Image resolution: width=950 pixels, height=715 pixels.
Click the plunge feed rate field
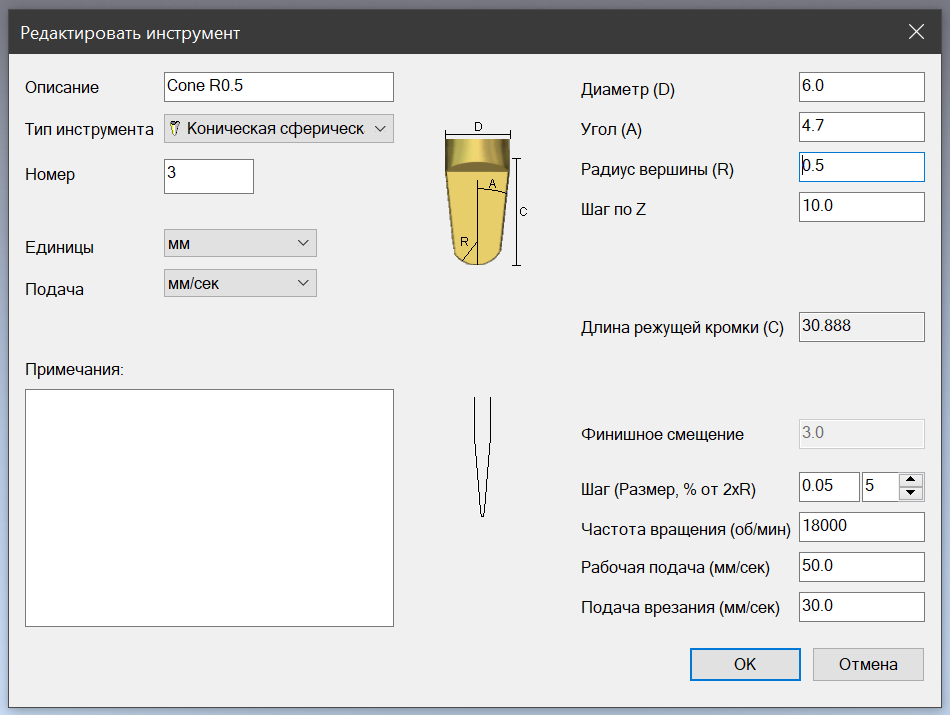pyautogui.click(x=861, y=607)
